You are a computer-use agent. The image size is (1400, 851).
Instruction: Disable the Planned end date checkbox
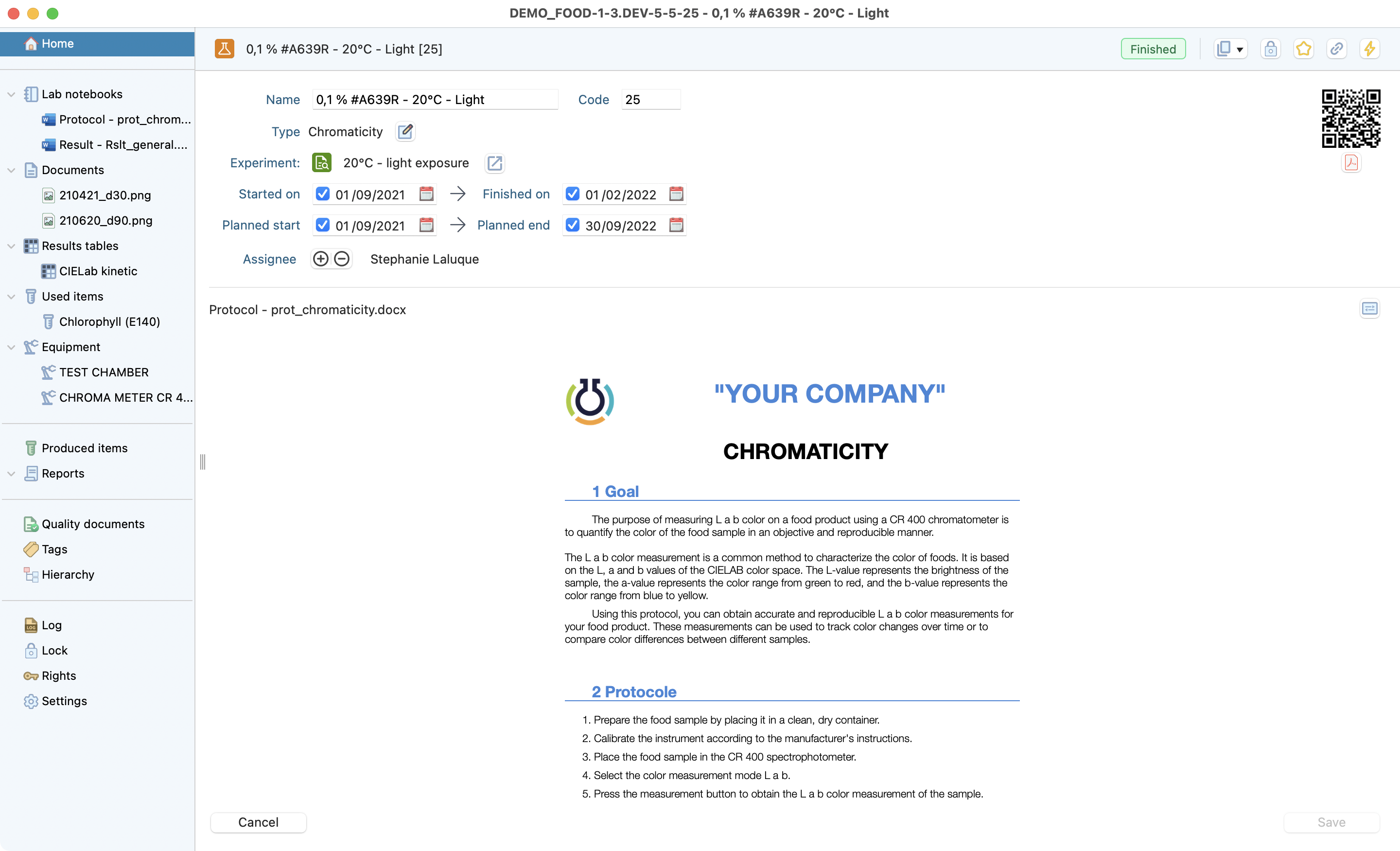[x=572, y=226]
